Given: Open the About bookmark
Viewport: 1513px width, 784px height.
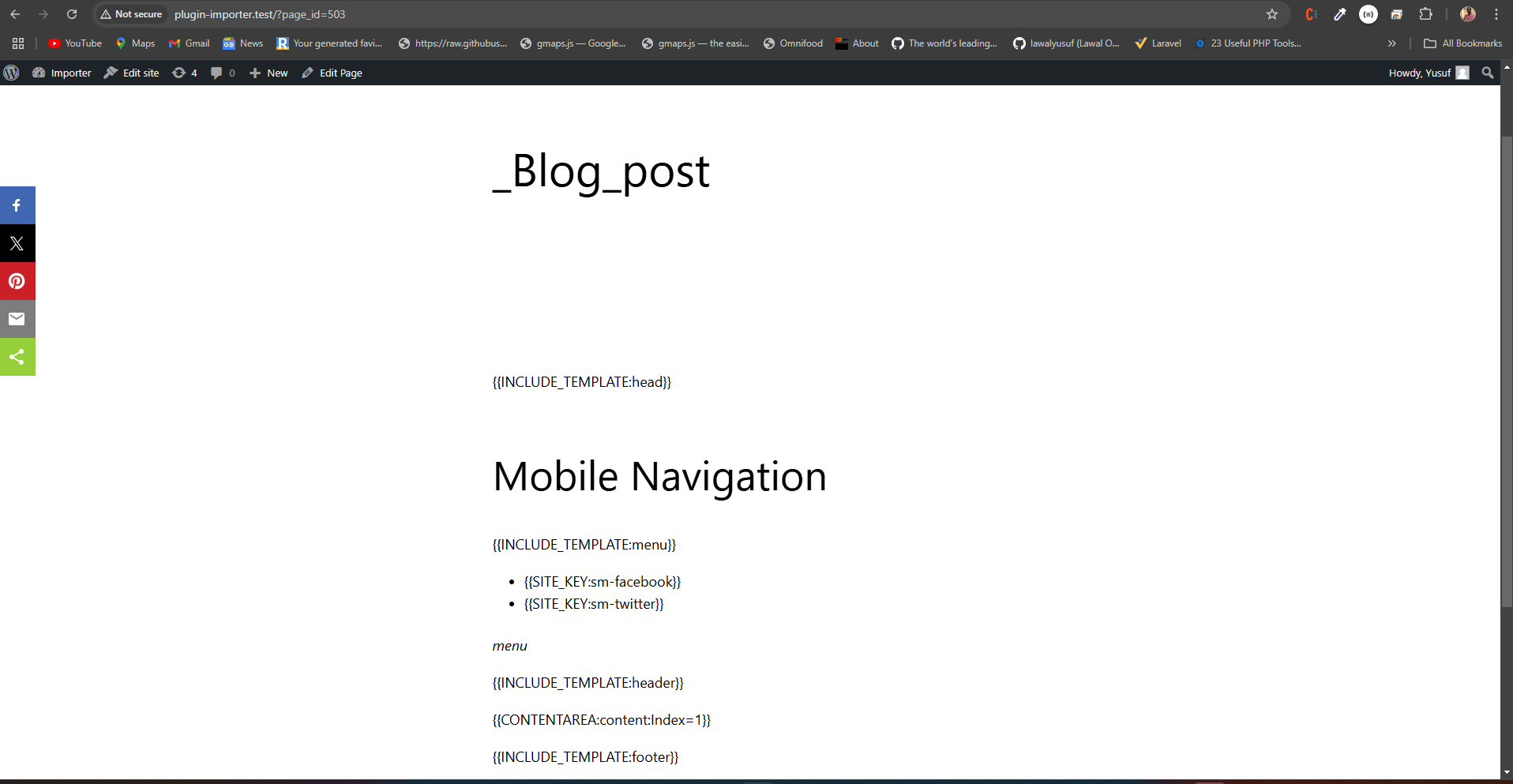Looking at the screenshot, I should (857, 43).
